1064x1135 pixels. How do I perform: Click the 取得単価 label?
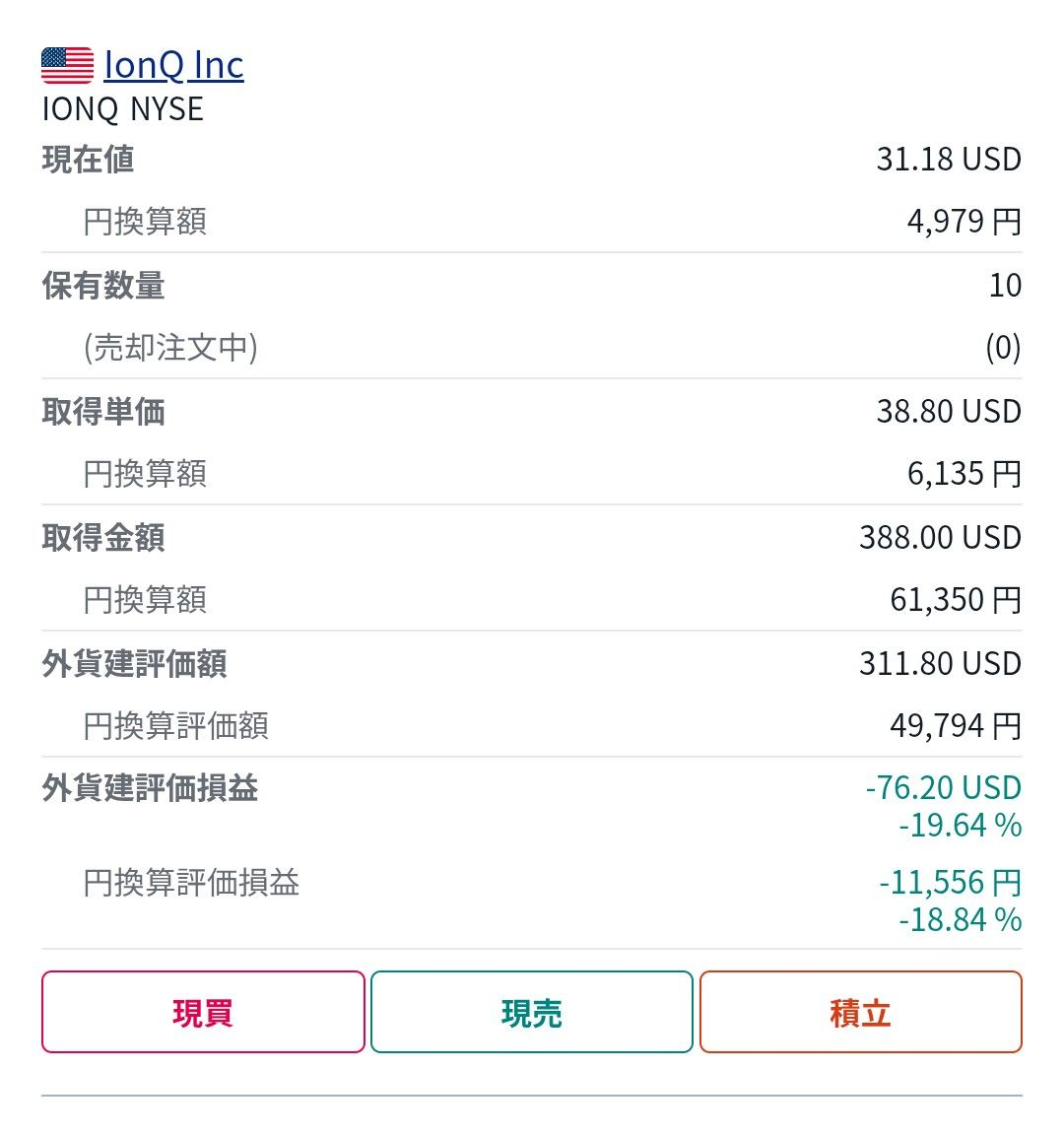103,412
